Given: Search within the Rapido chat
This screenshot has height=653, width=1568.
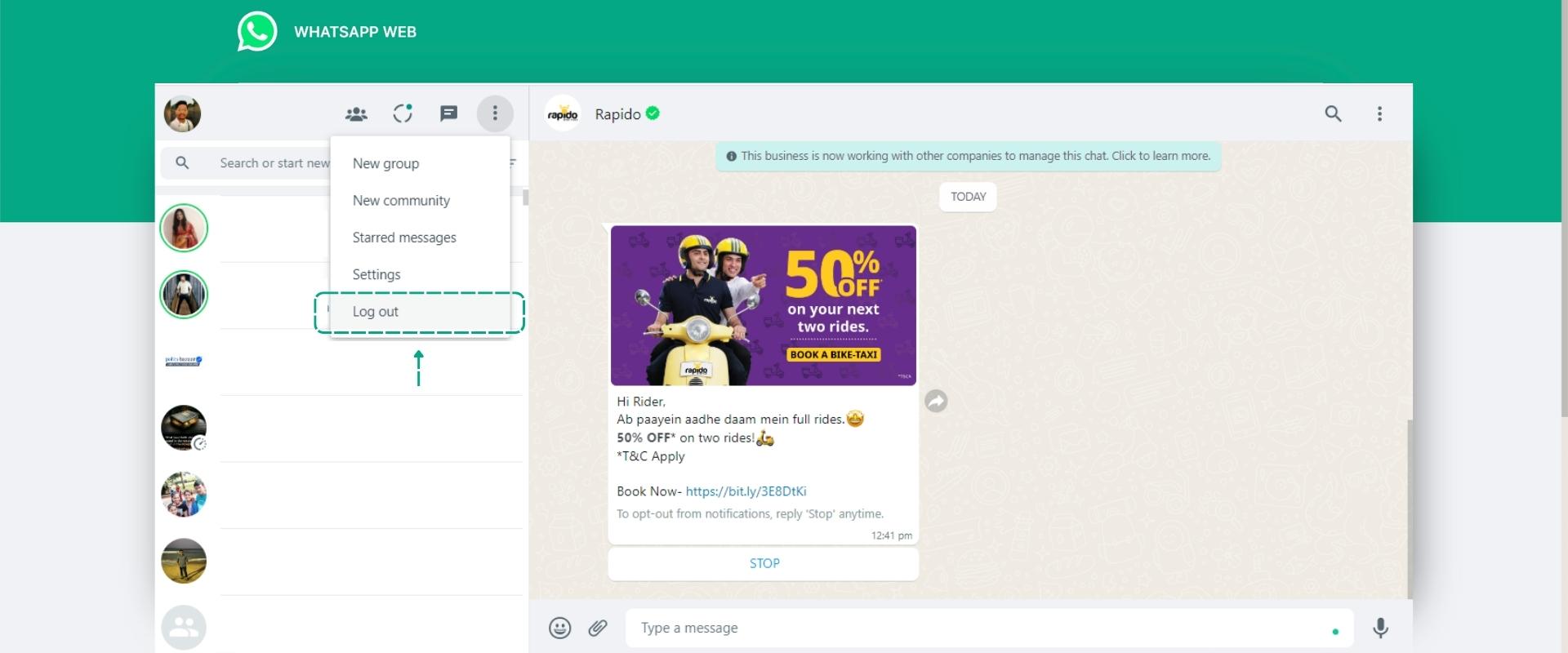Looking at the screenshot, I should click(1333, 113).
